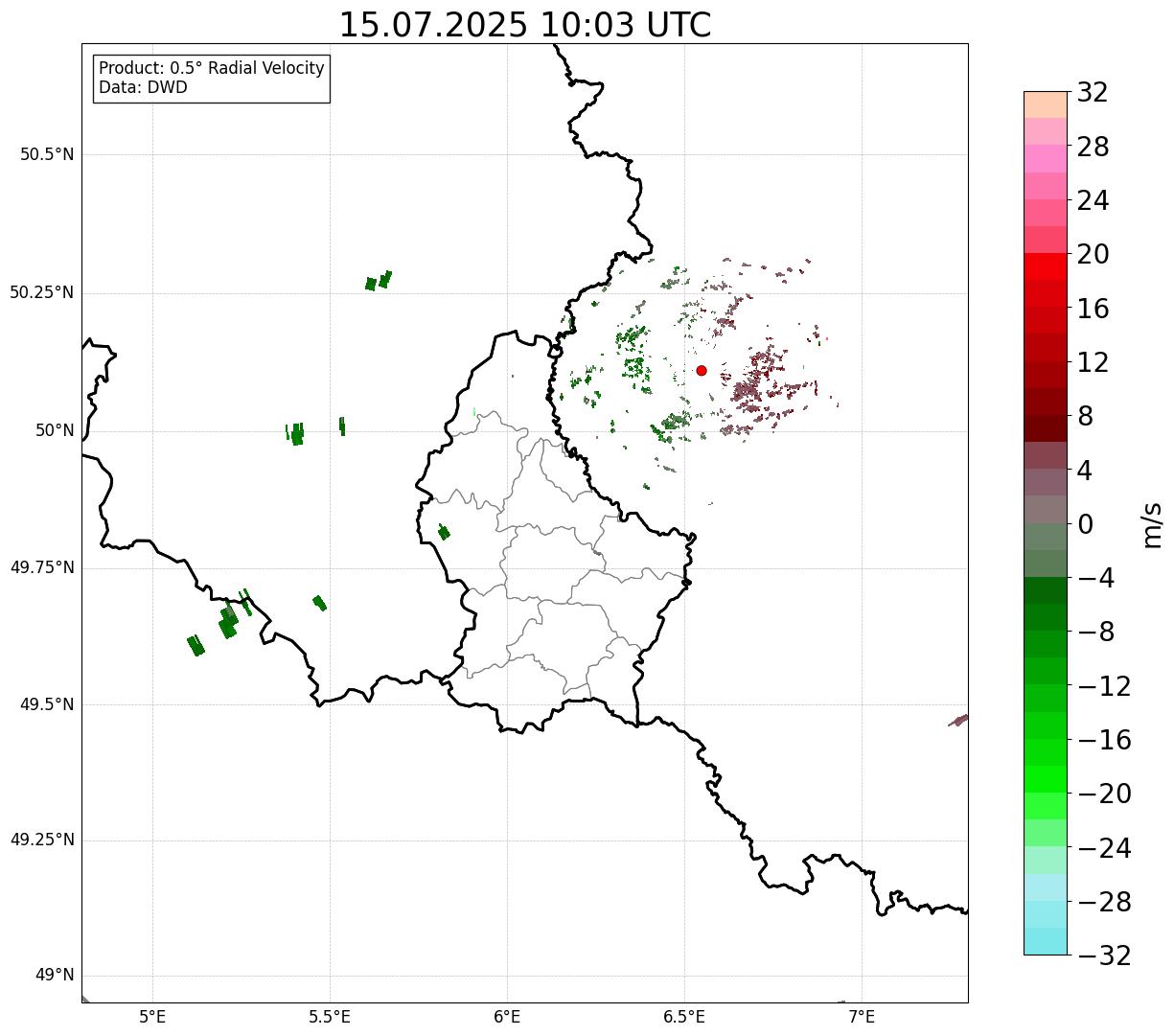Screen dimensions: 1174x1036
Task: Click the colorbar tick label 0
Action: (1085, 525)
